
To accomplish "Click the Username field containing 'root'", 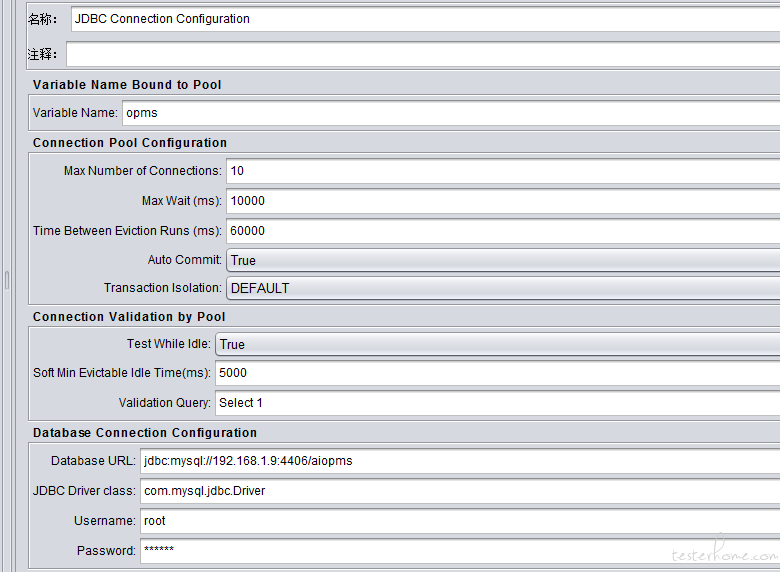I will (460, 521).
